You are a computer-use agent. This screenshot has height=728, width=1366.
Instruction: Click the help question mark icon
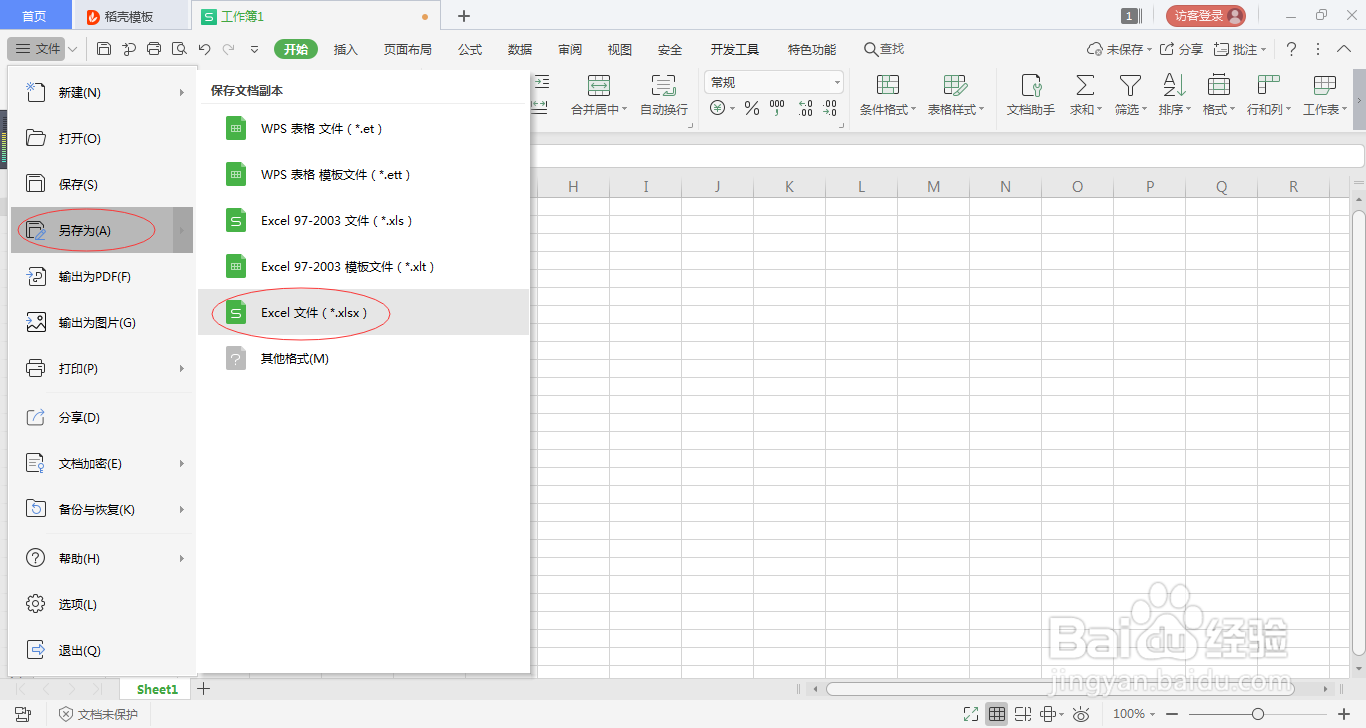point(1292,49)
